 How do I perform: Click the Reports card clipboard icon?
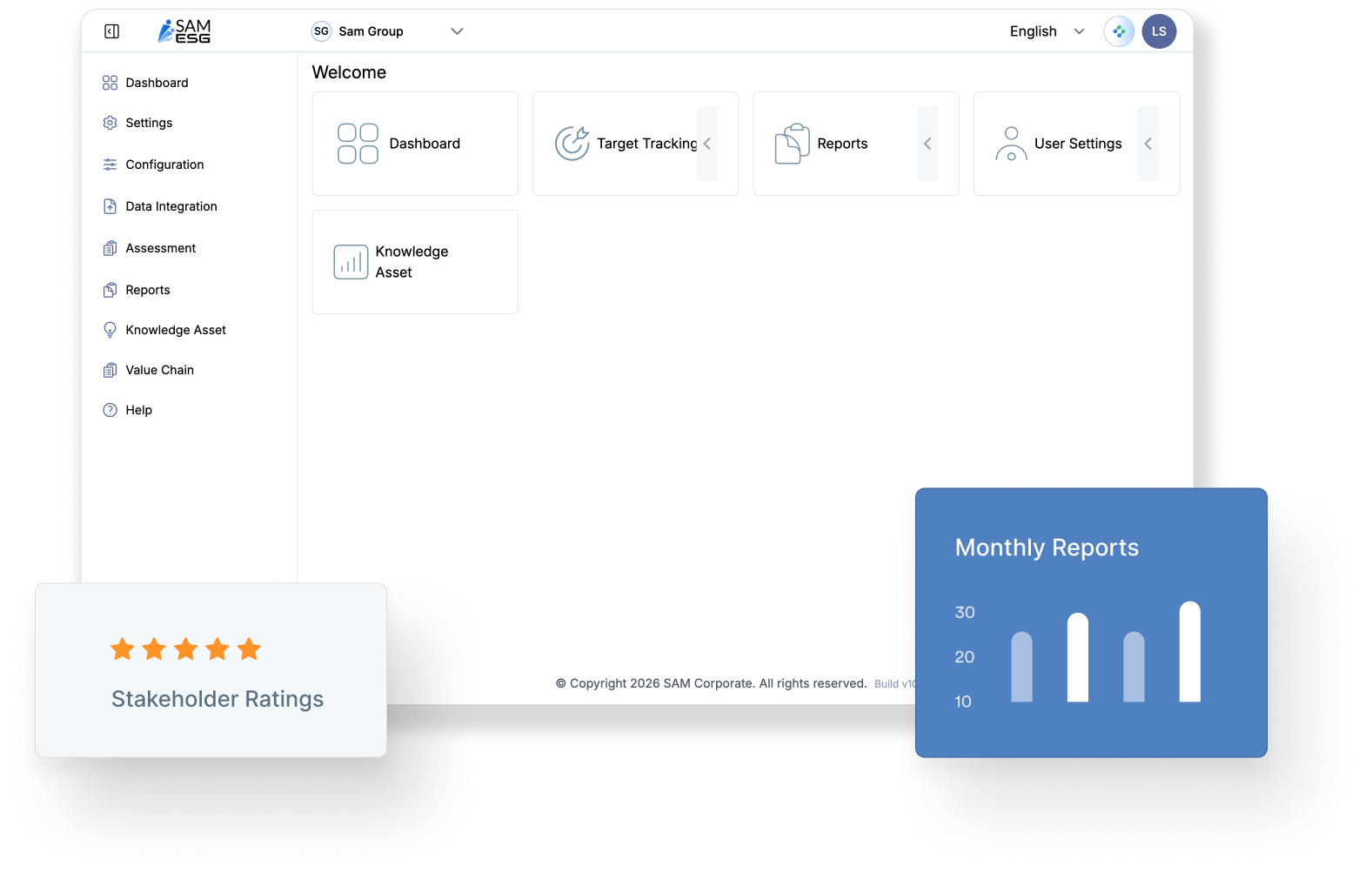point(792,144)
